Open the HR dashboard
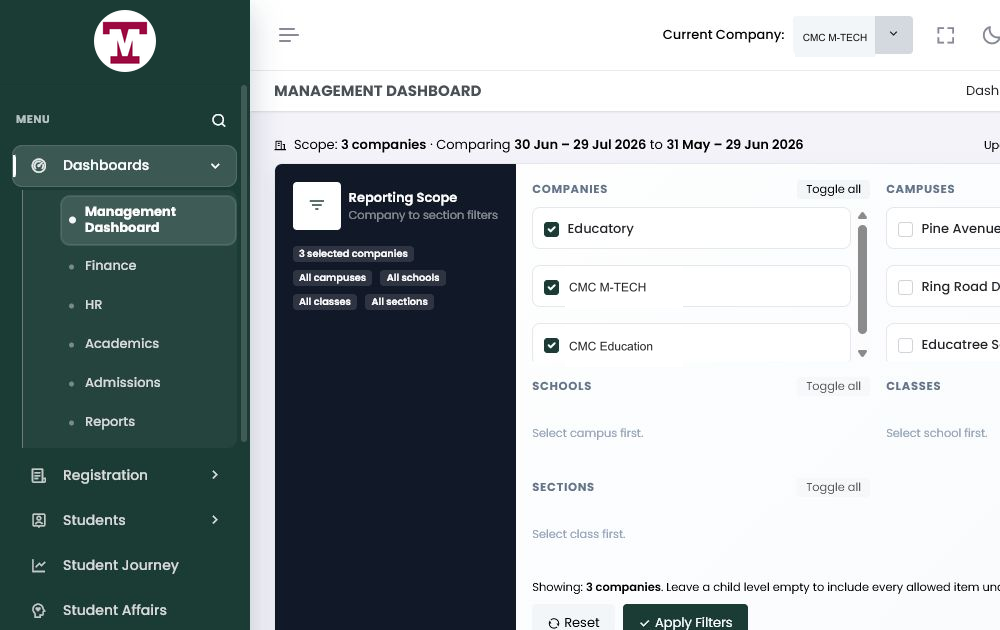 [x=94, y=305]
